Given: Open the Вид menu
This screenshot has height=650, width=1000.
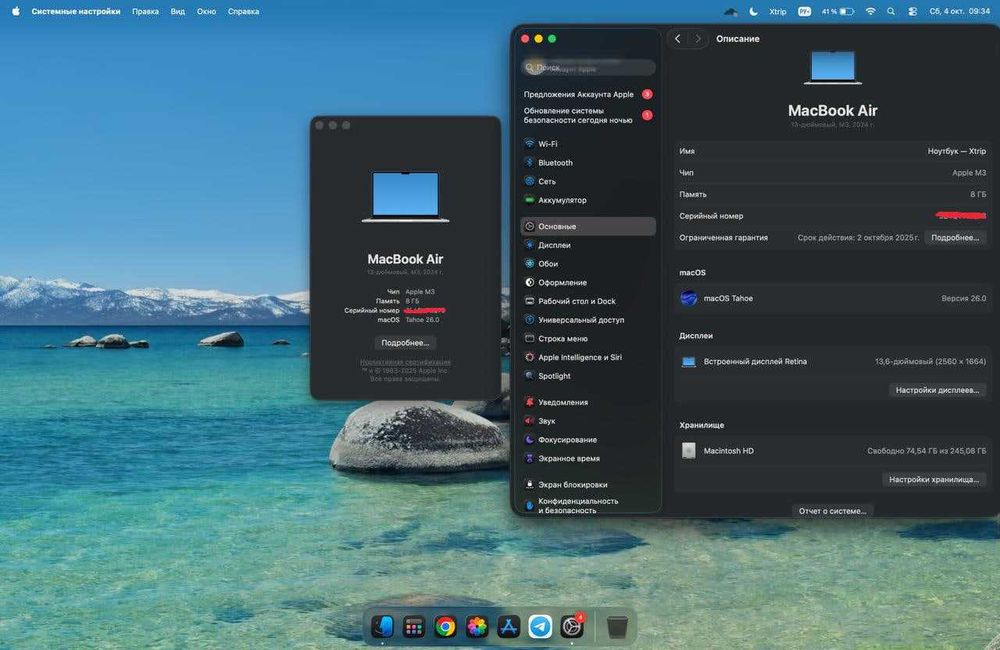Looking at the screenshot, I should pyautogui.click(x=178, y=11).
